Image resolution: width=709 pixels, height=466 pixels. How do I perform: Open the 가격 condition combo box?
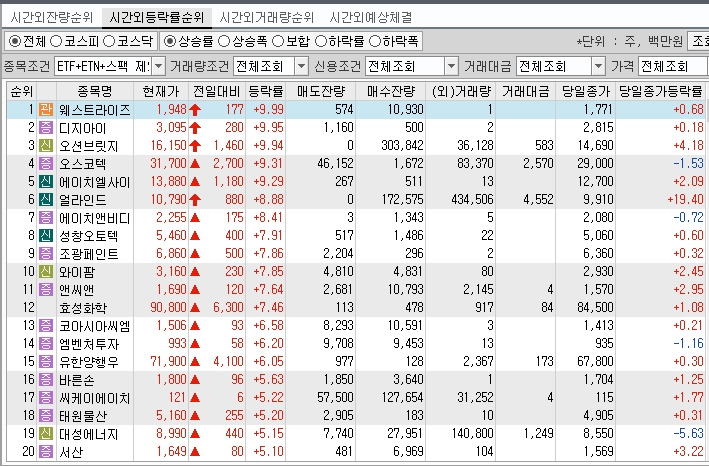[x=673, y=66]
